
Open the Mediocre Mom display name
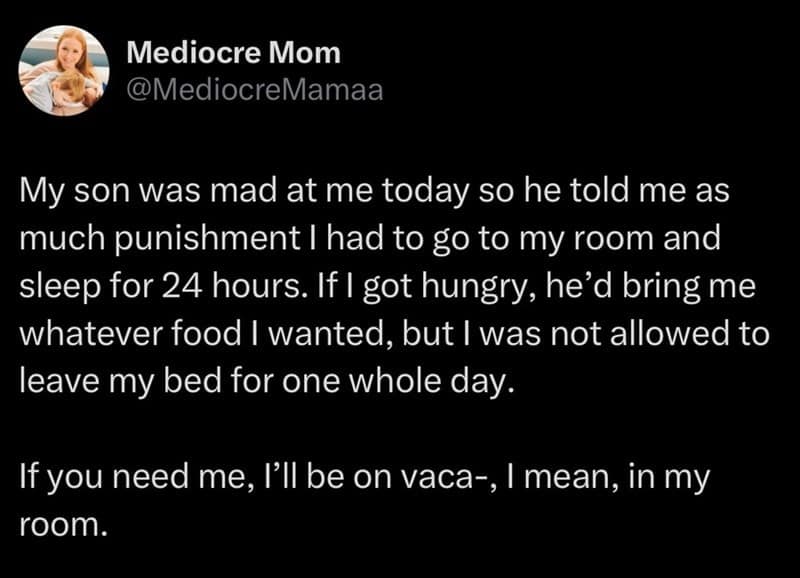click(x=233, y=52)
